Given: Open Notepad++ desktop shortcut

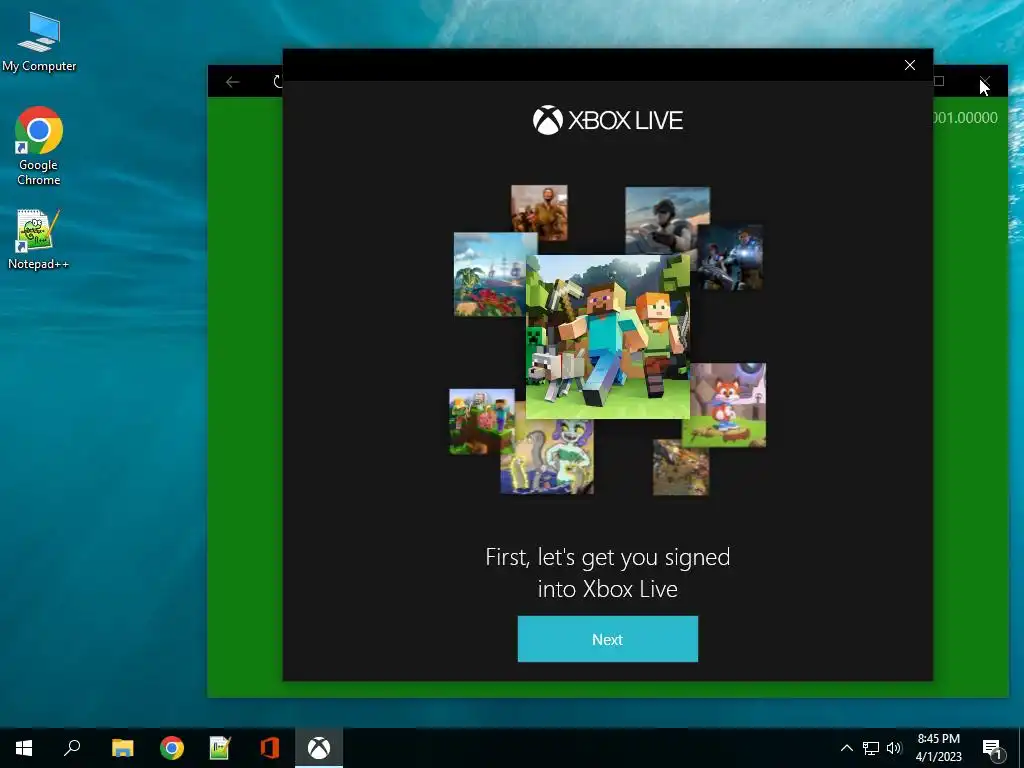Looking at the screenshot, I should point(38,239).
